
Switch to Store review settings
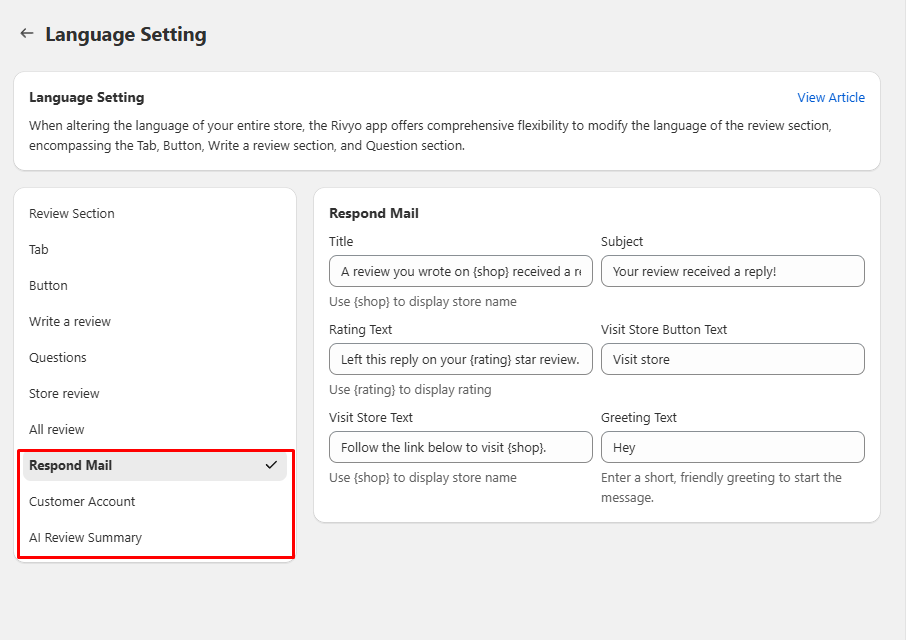64,394
